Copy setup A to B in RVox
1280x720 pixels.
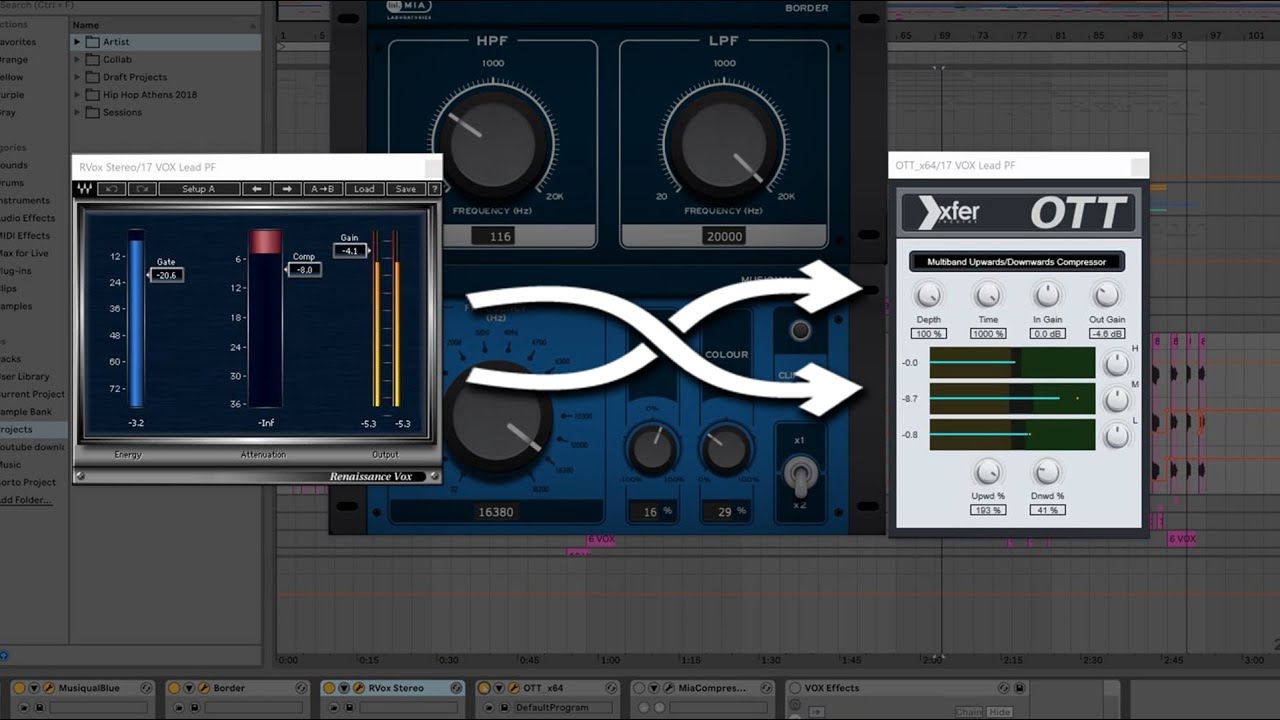322,189
